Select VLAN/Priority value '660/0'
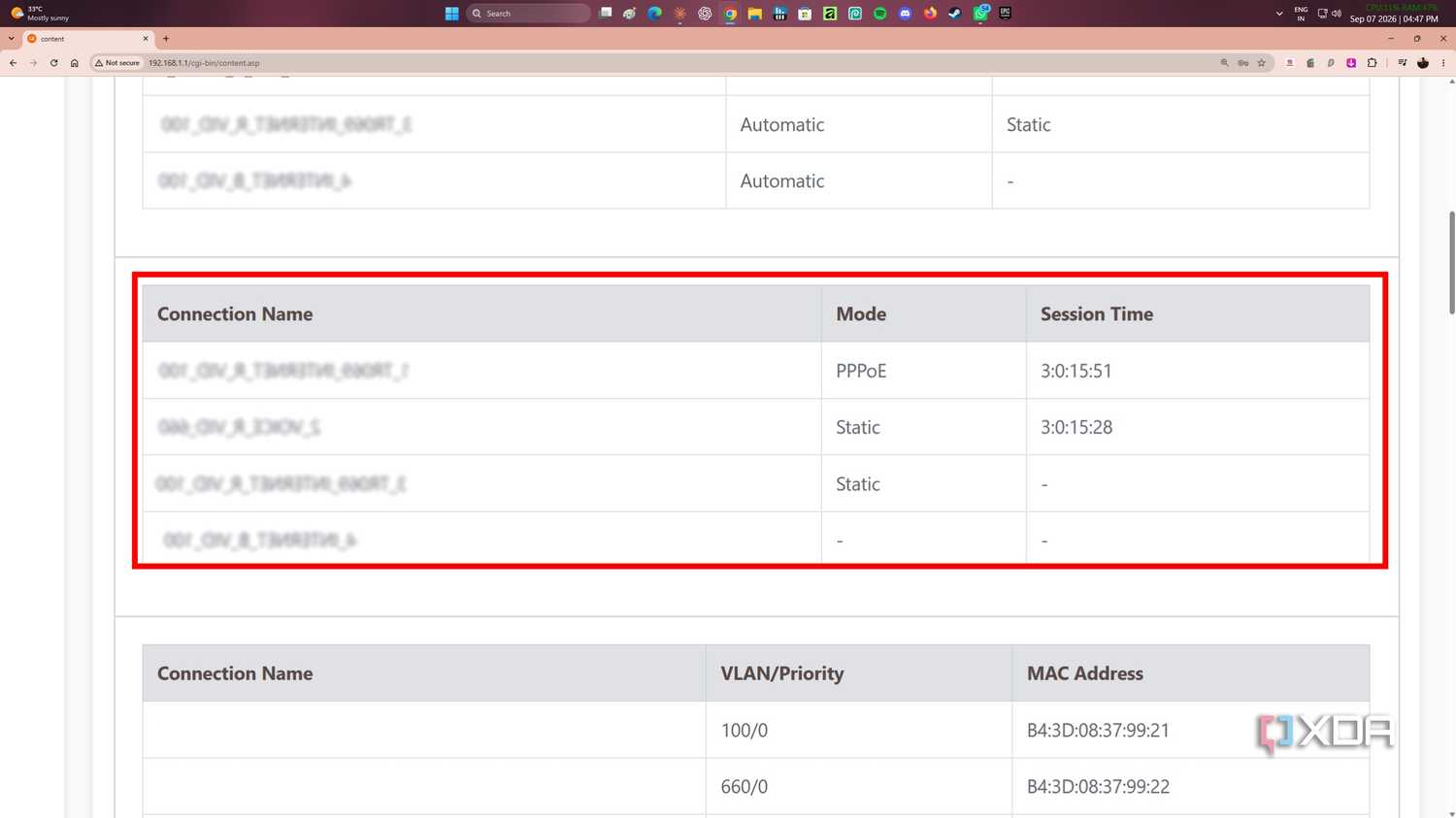The image size is (1456, 818). tap(745, 787)
